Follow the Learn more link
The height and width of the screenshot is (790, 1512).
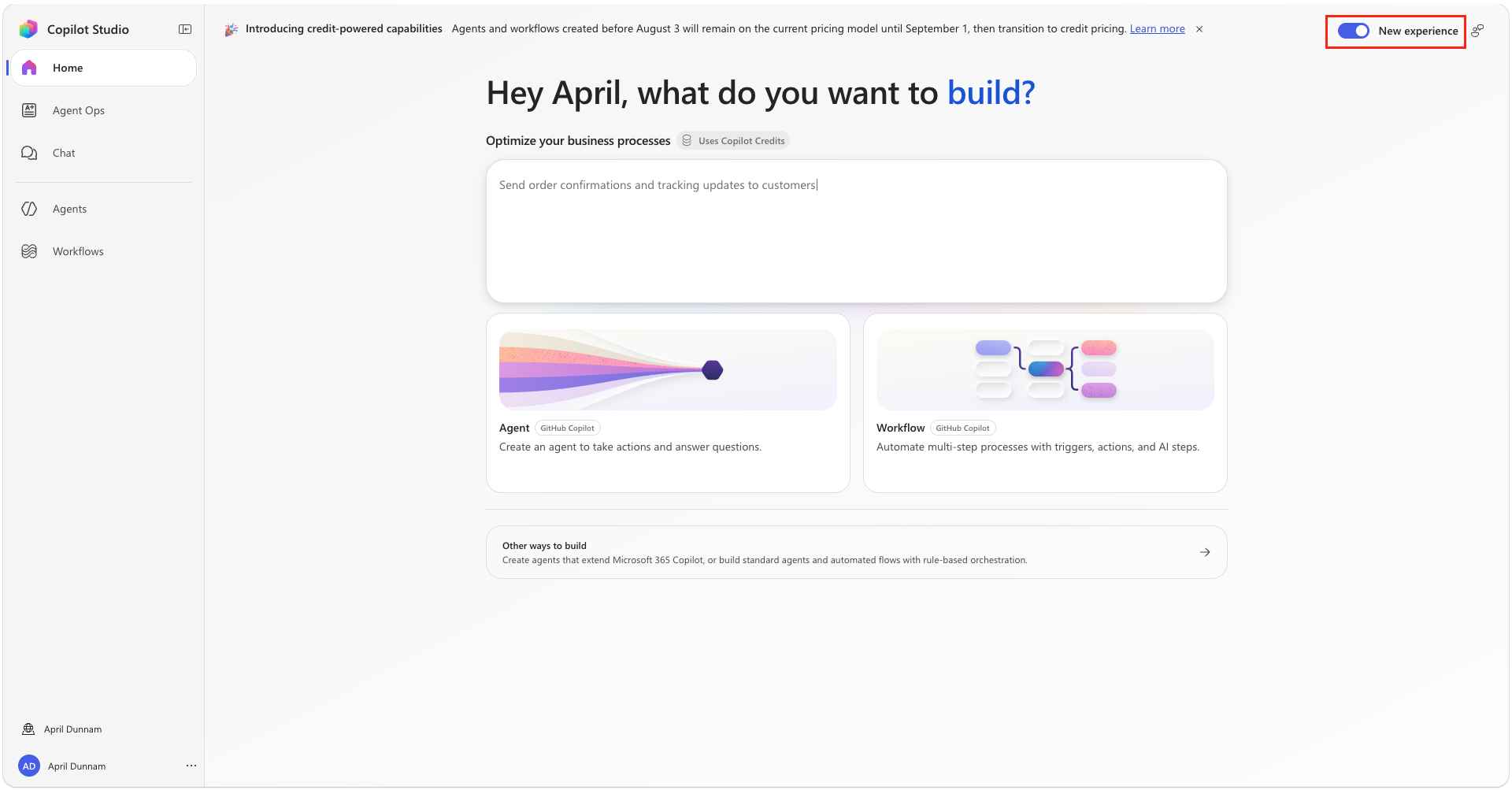coord(1157,29)
